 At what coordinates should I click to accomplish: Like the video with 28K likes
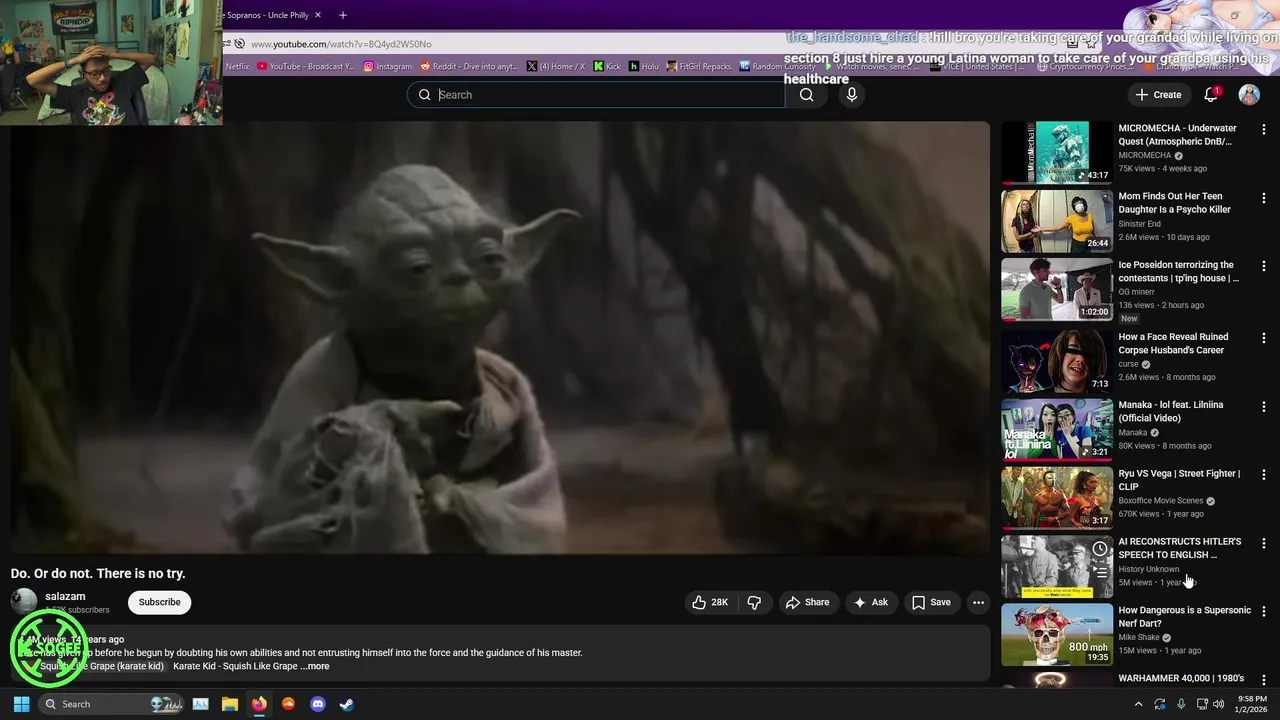(710, 602)
